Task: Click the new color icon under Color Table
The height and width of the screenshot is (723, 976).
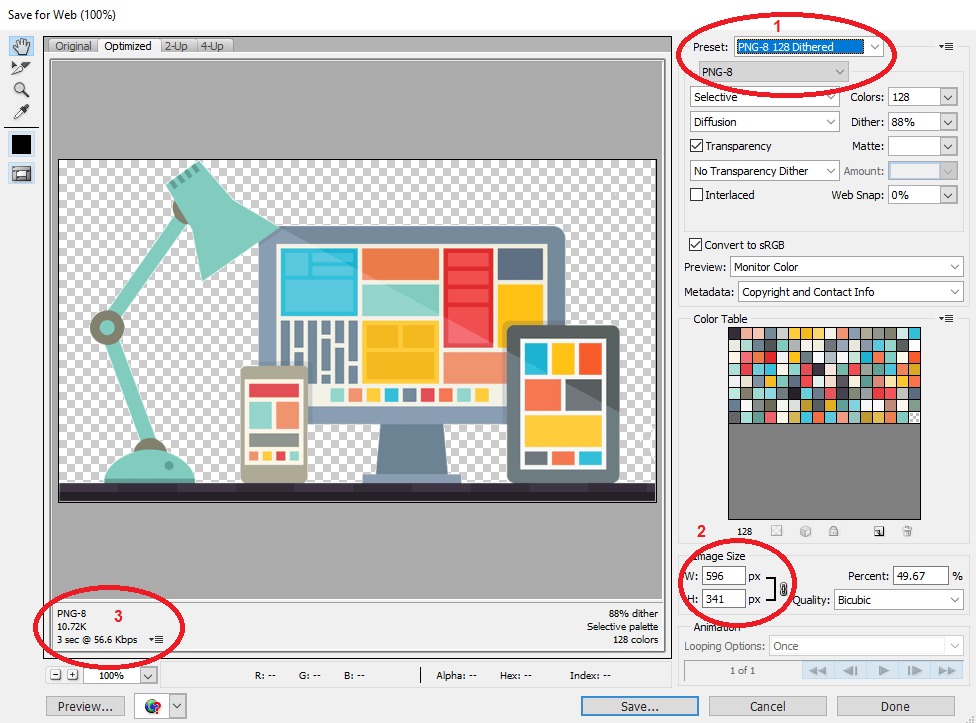Action: pyautogui.click(x=879, y=531)
